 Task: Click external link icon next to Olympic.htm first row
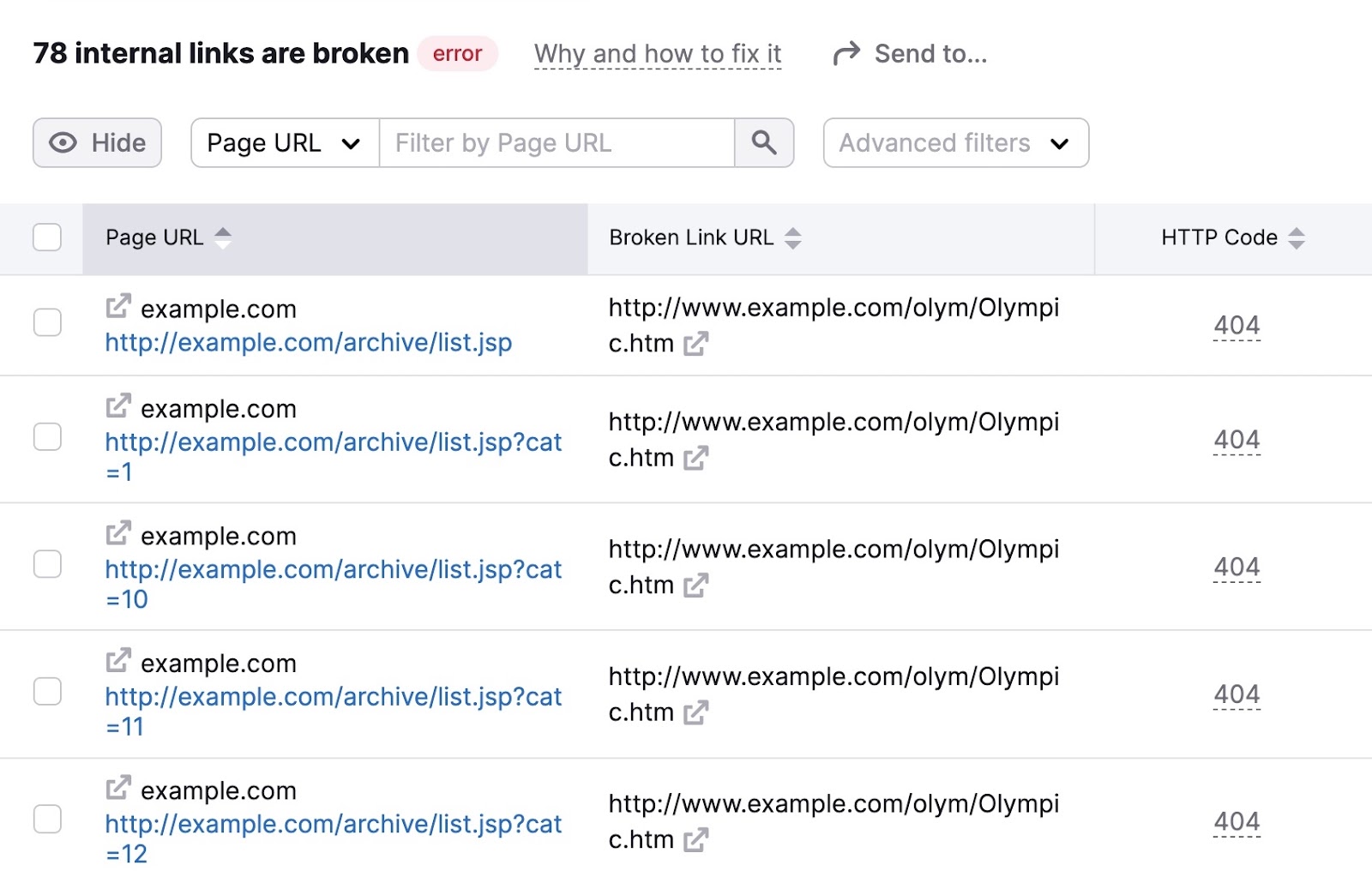coord(696,345)
